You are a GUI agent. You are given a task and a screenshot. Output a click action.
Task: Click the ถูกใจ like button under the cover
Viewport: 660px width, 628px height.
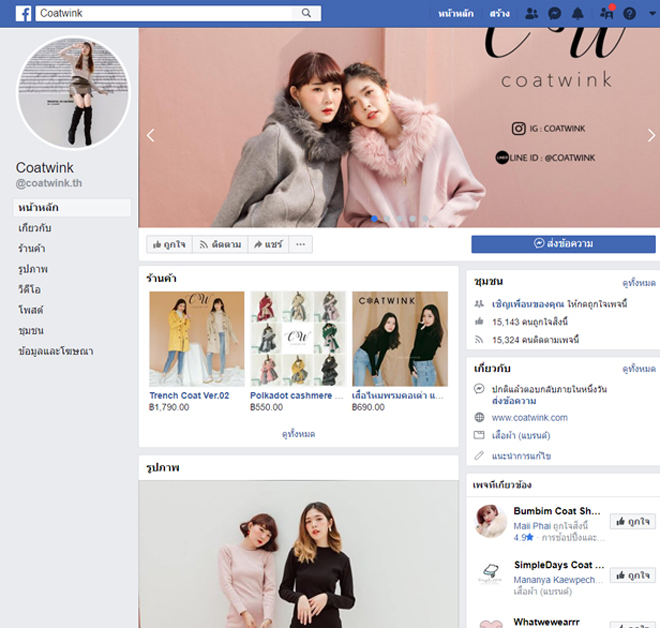click(x=169, y=244)
